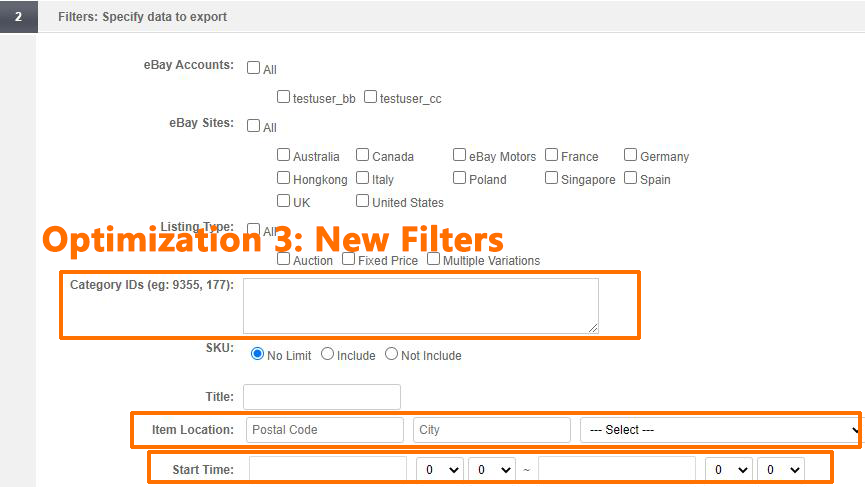Tick the testuser_cc account checkbox
The image size is (865, 487).
pyautogui.click(x=370, y=97)
